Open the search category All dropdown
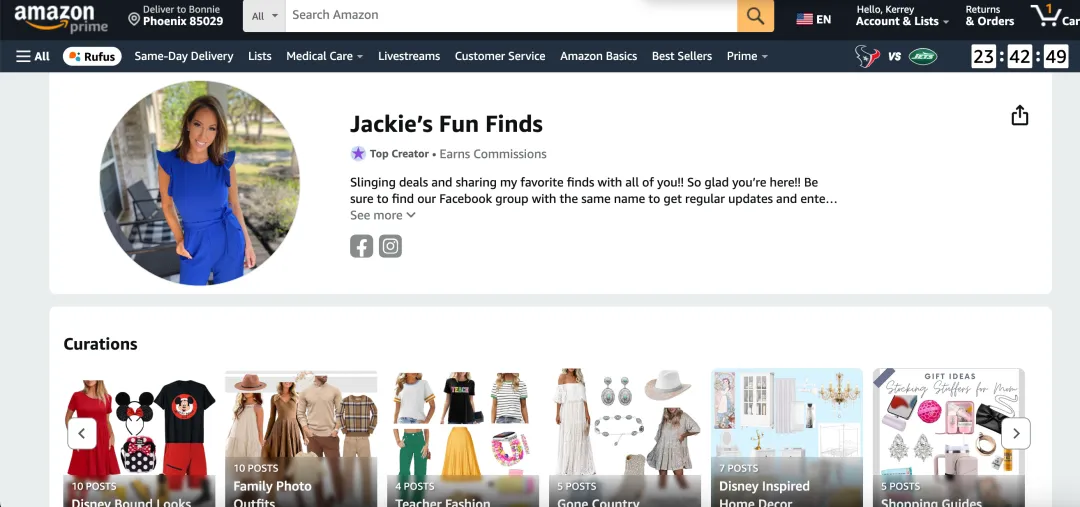1080x507 pixels. (265, 16)
